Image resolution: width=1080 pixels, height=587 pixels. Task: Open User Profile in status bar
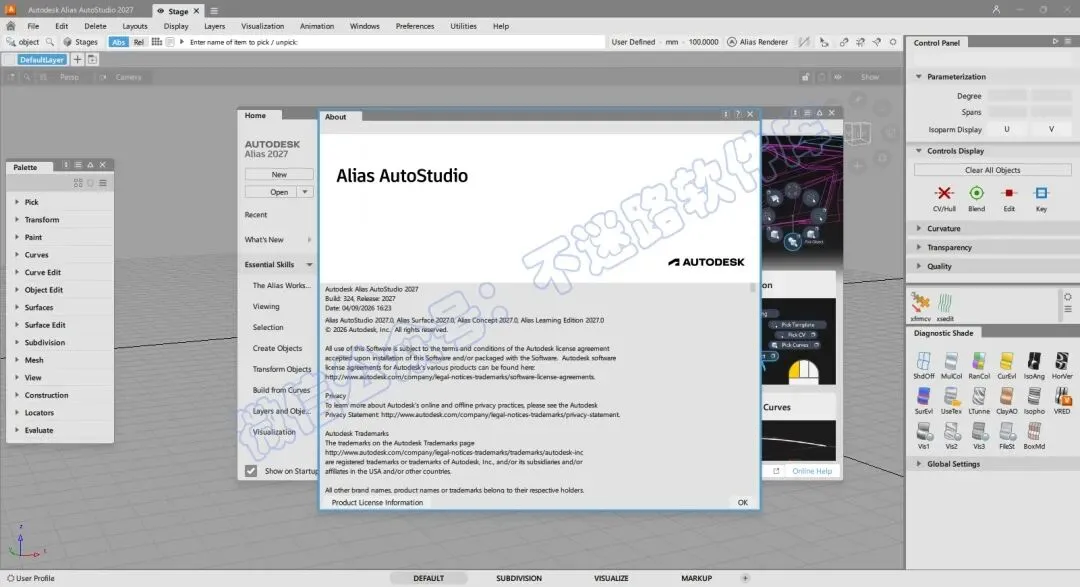click(x=31, y=579)
